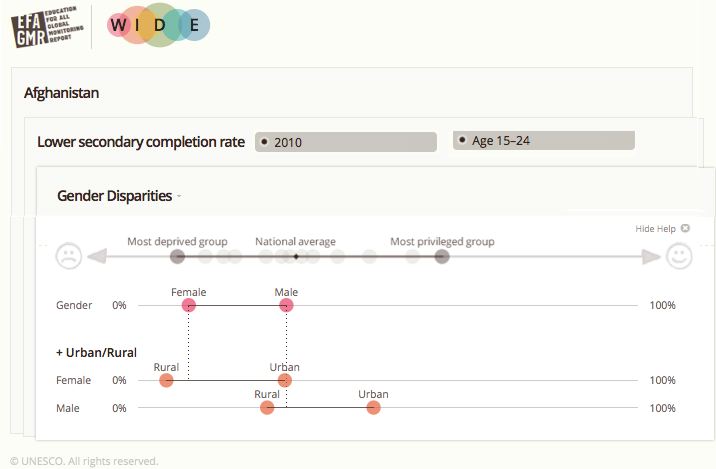Viewport: 716px width, 469px height.
Task: Select the Age 15–24 option
Action: (543, 141)
